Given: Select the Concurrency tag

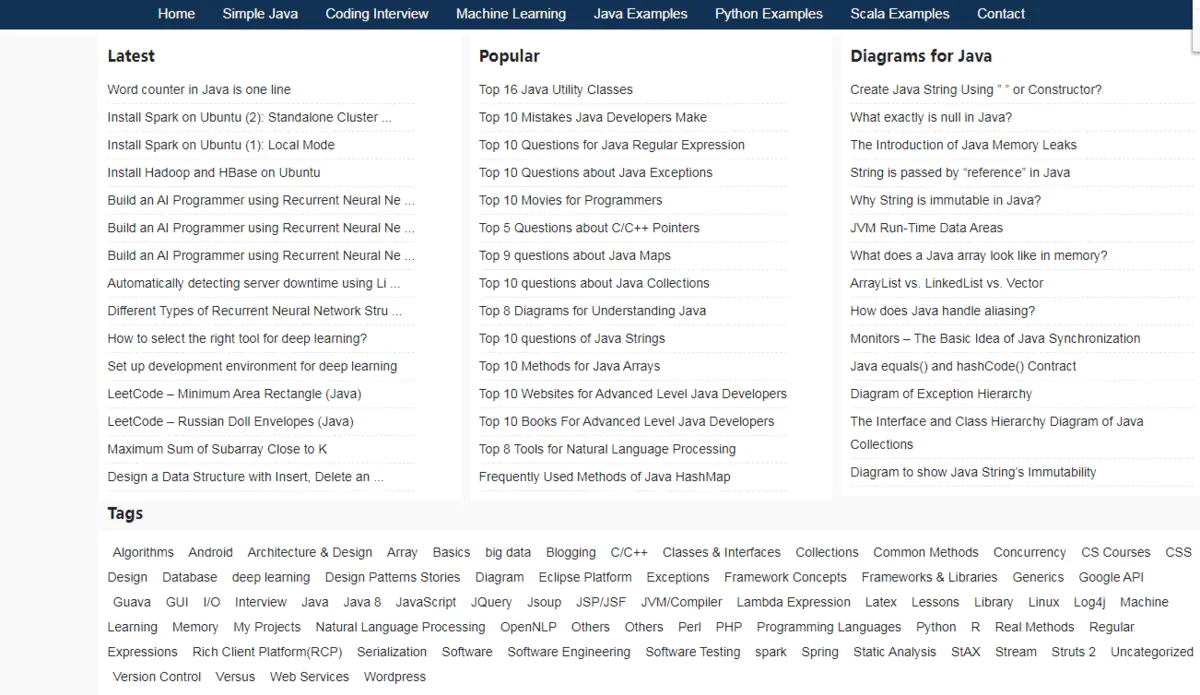Looking at the screenshot, I should [x=1029, y=552].
